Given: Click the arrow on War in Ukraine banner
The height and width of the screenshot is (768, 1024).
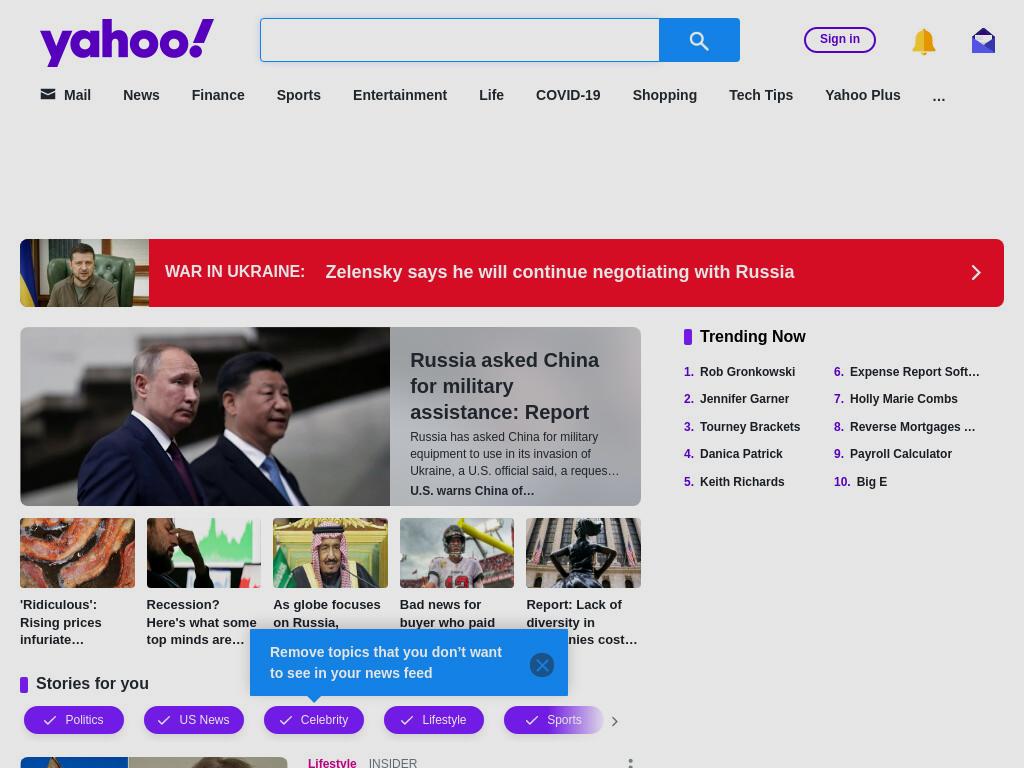Looking at the screenshot, I should pos(976,272).
